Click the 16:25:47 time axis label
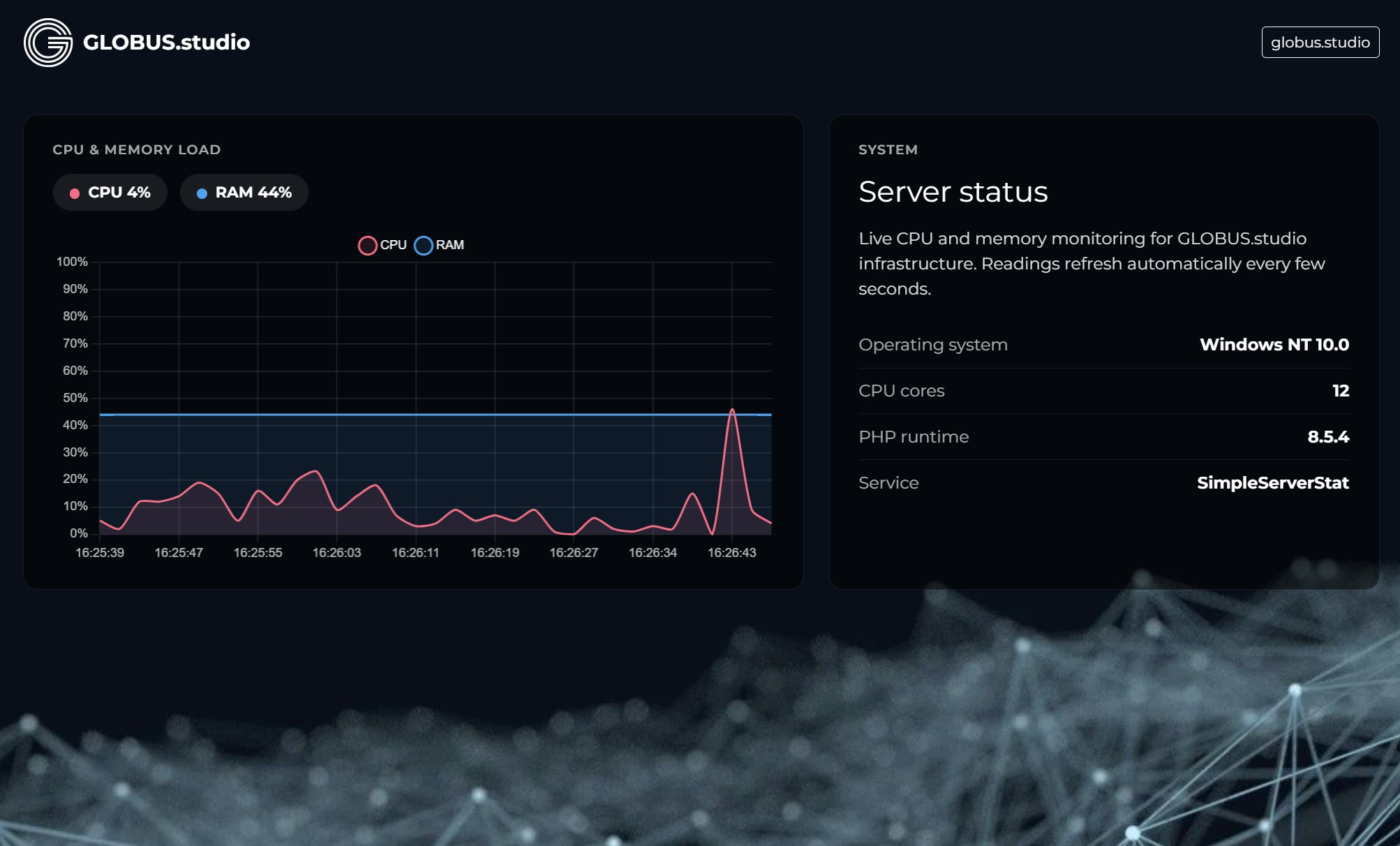This screenshot has width=1400, height=846. [x=179, y=553]
